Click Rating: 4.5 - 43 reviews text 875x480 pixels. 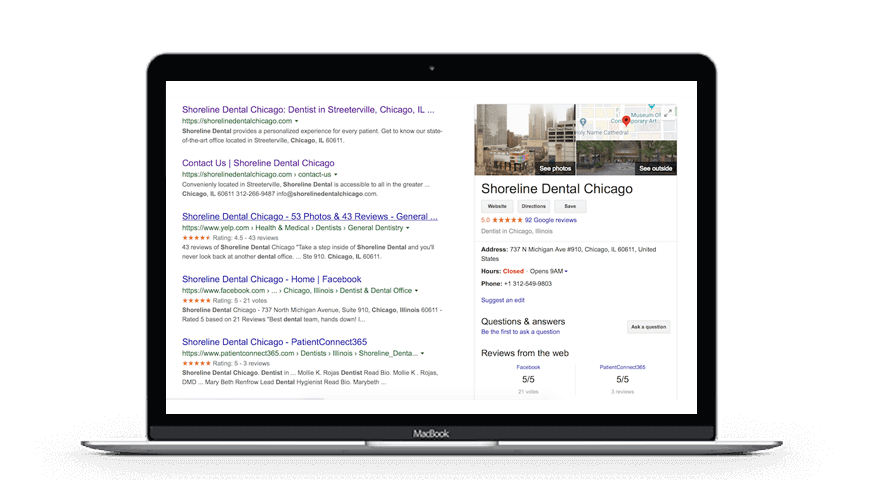(245, 238)
